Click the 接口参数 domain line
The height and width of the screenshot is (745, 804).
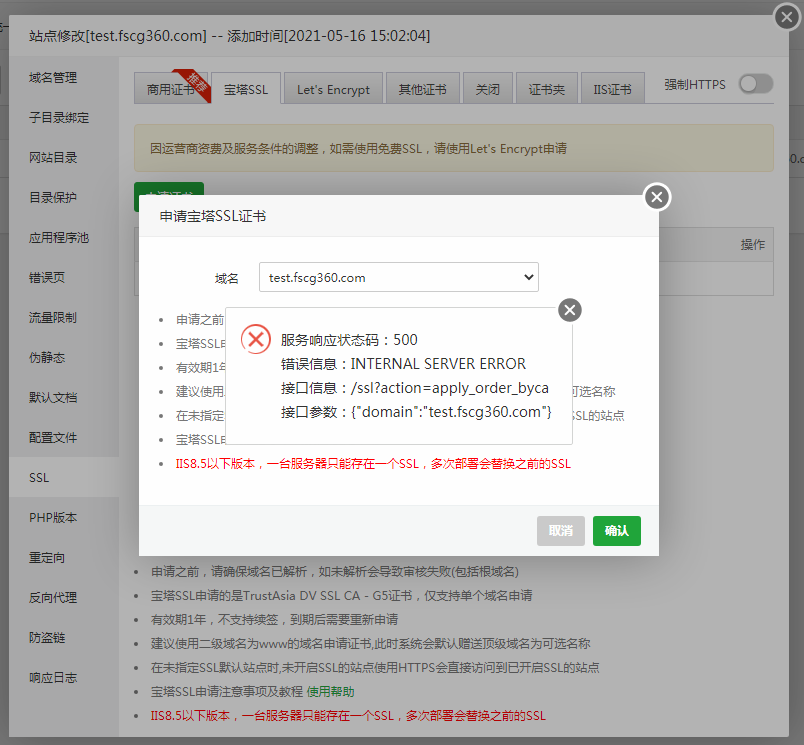pyautogui.click(x=416, y=412)
